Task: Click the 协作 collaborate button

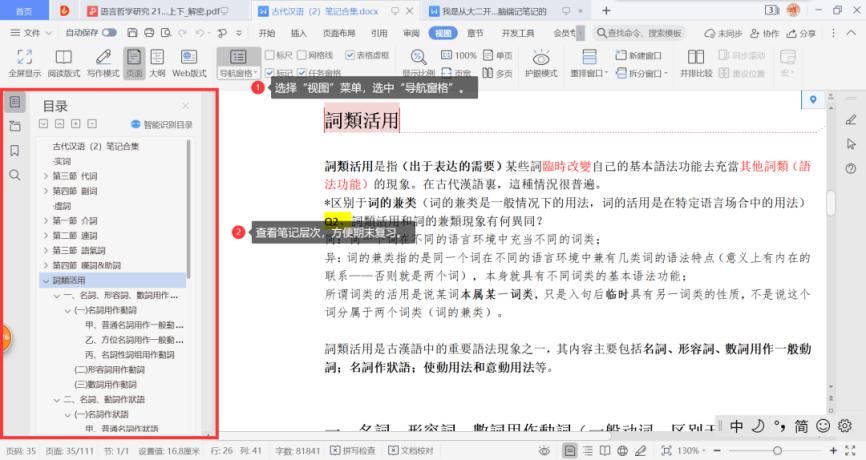Action: pyautogui.click(x=764, y=33)
